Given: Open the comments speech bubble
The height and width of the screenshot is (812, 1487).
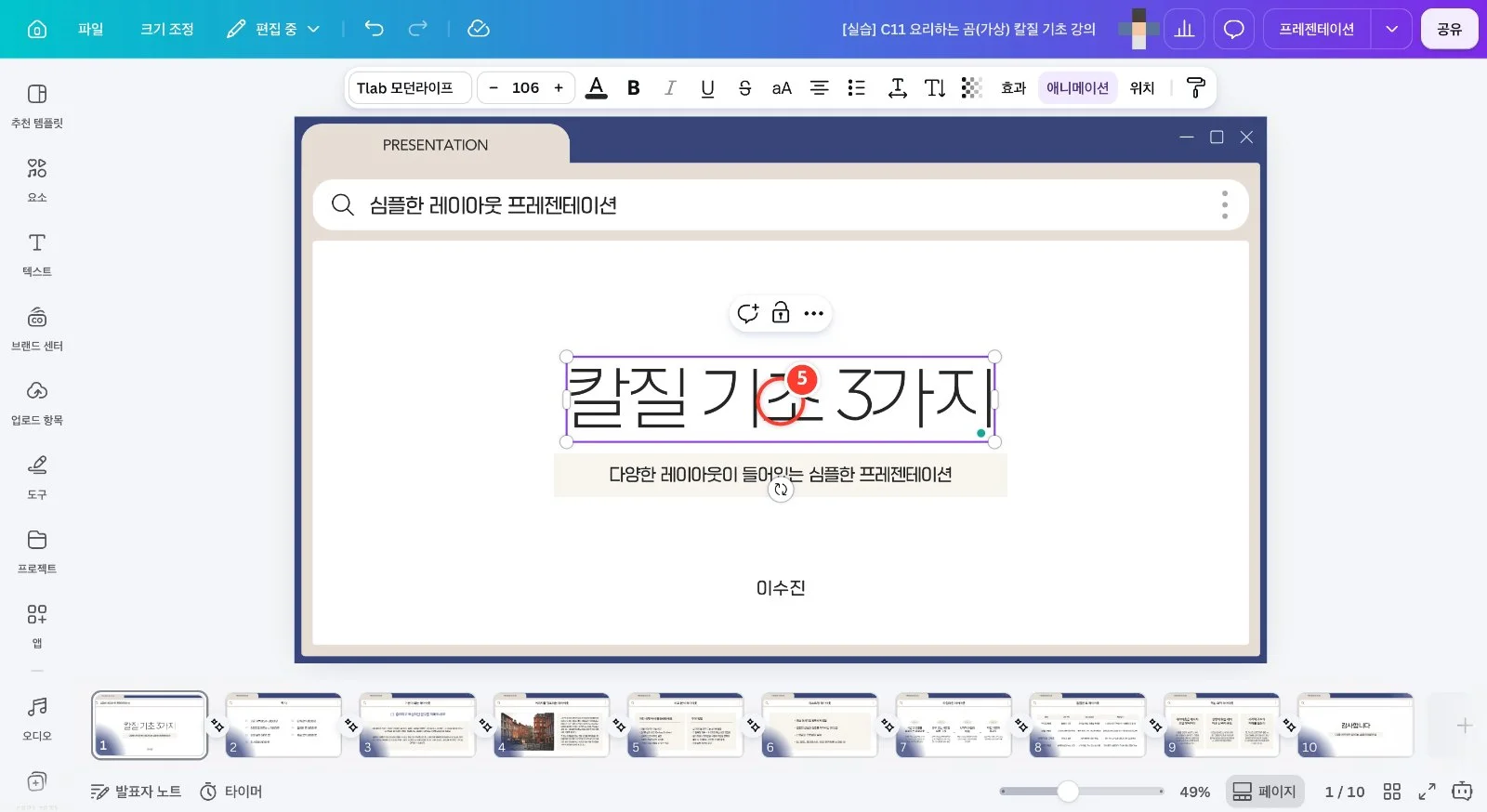Looking at the screenshot, I should 1233,29.
